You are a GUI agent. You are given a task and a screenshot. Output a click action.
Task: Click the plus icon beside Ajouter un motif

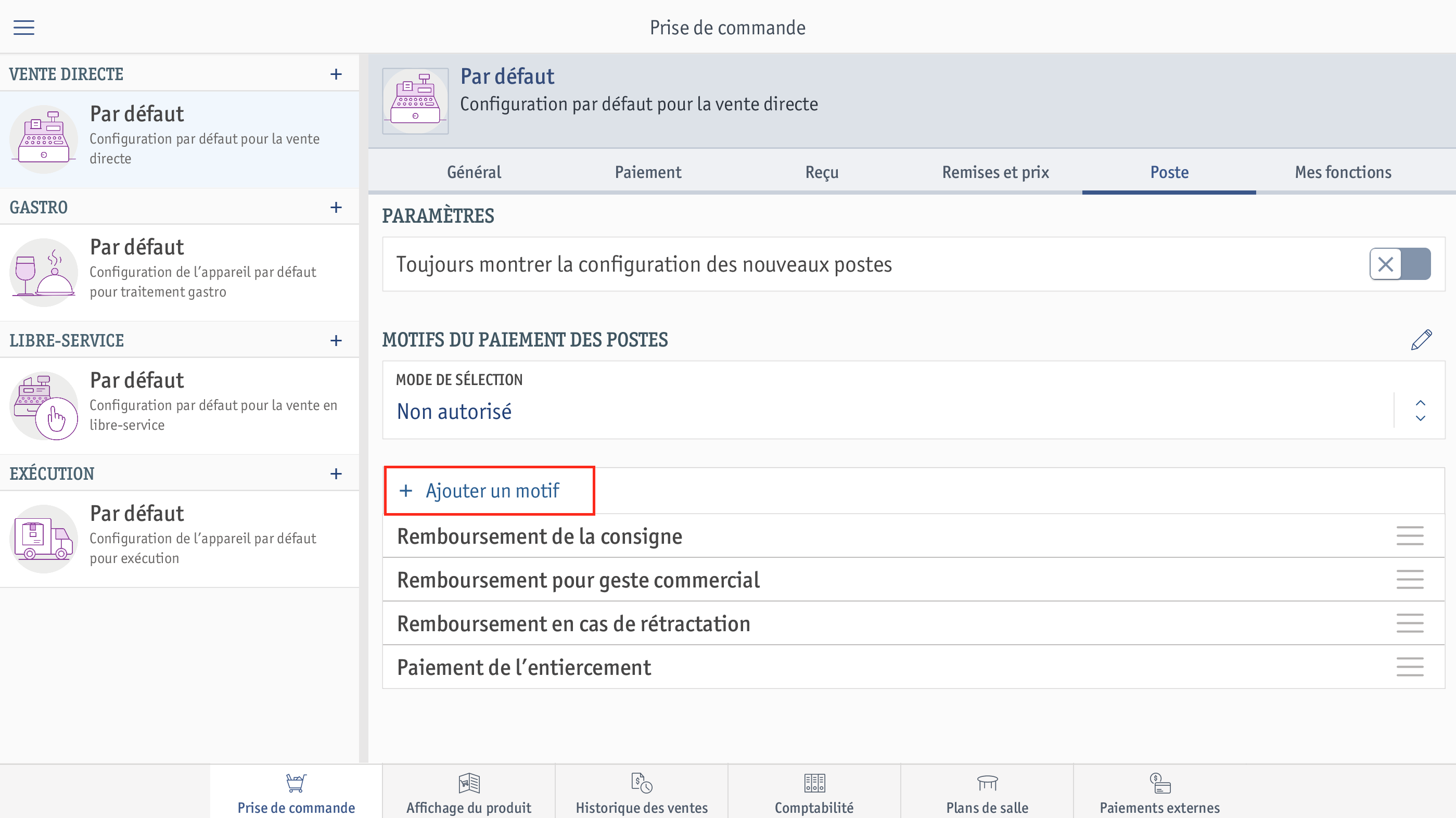pyautogui.click(x=406, y=491)
